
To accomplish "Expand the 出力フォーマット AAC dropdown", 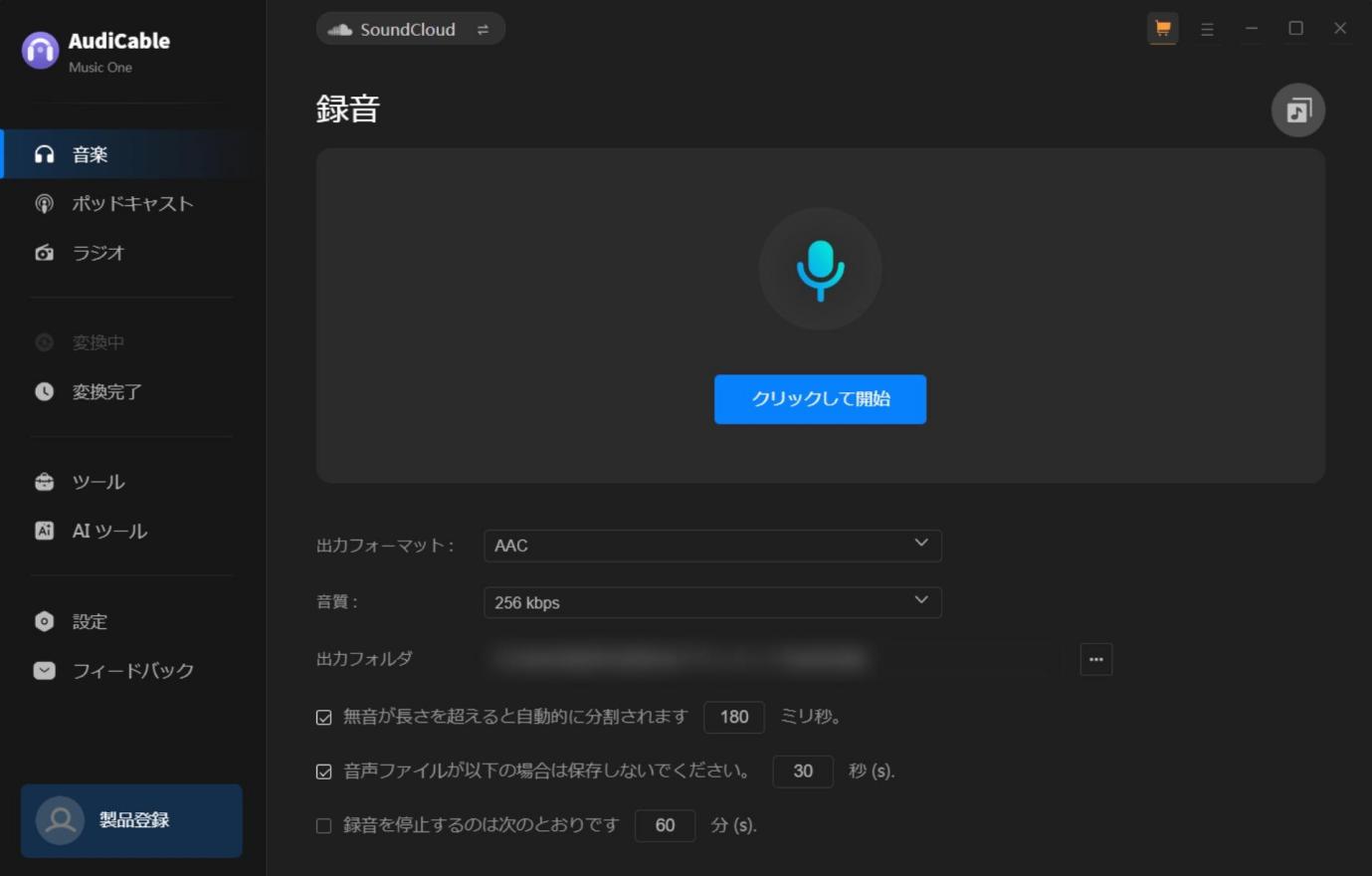I will 712,546.
